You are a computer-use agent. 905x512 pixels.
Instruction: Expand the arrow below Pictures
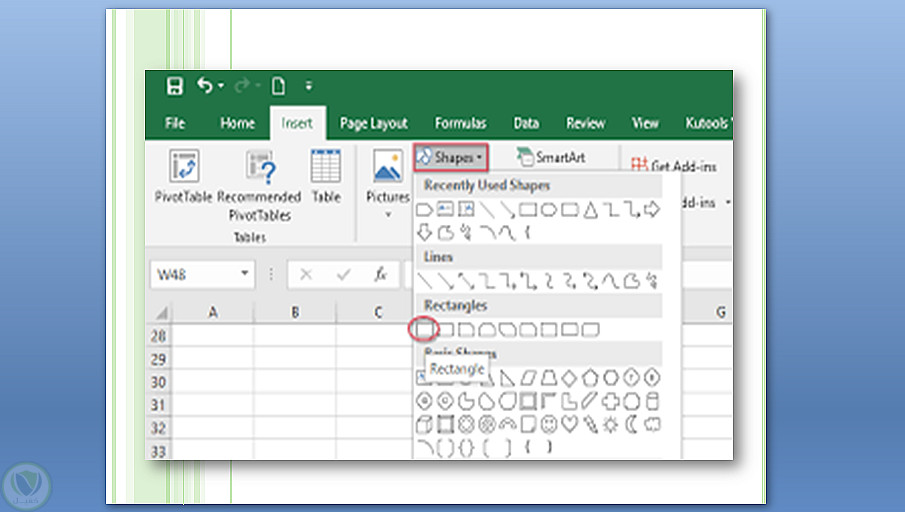pyautogui.click(x=388, y=215)
